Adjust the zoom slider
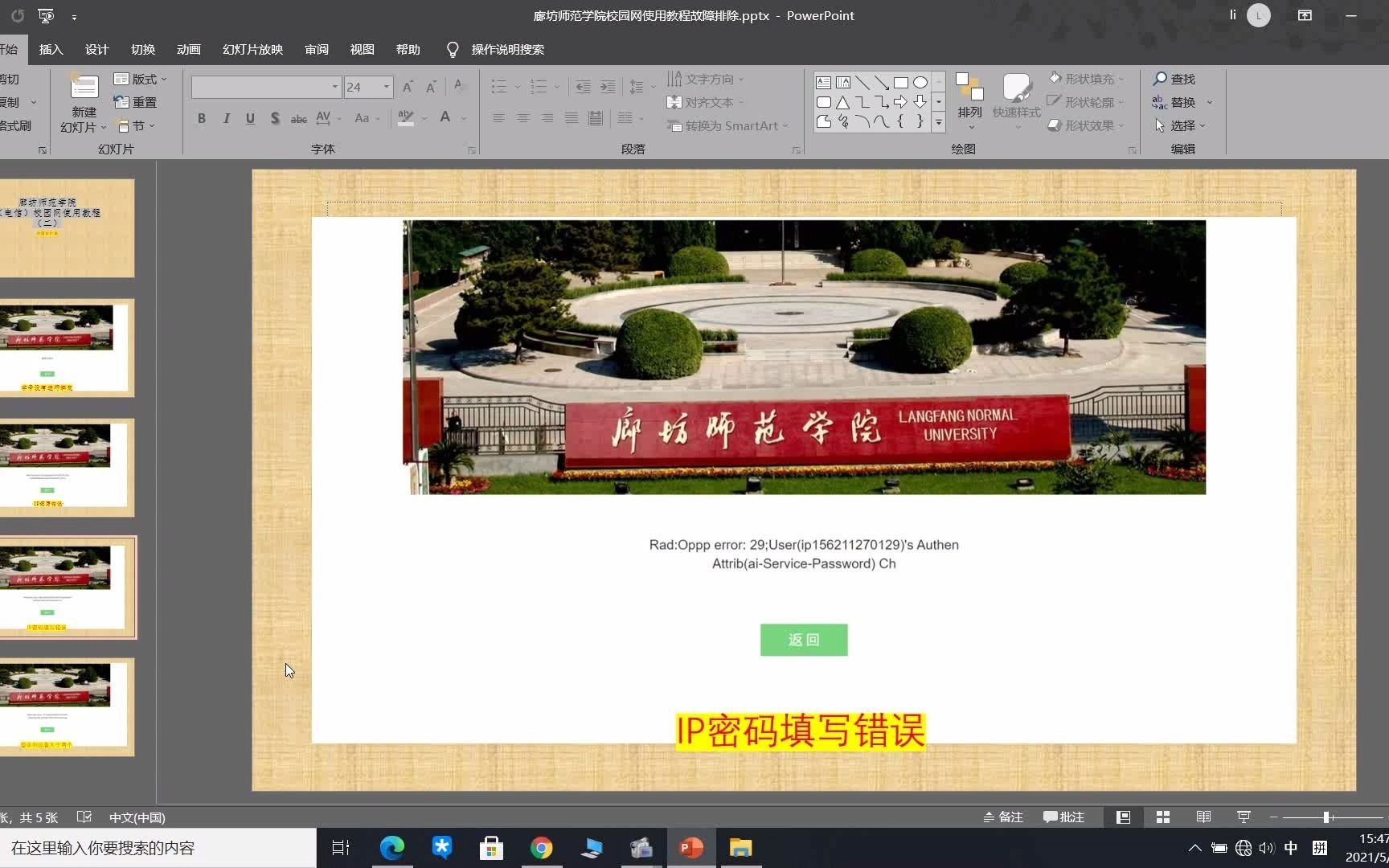 [x=1326, y=817]
